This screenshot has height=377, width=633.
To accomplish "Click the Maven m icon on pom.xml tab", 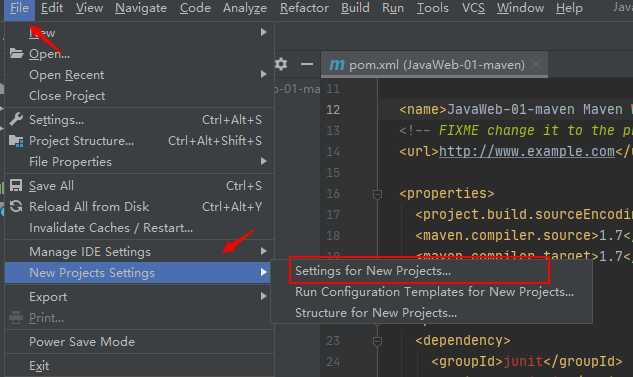I will tap(337, 65).
